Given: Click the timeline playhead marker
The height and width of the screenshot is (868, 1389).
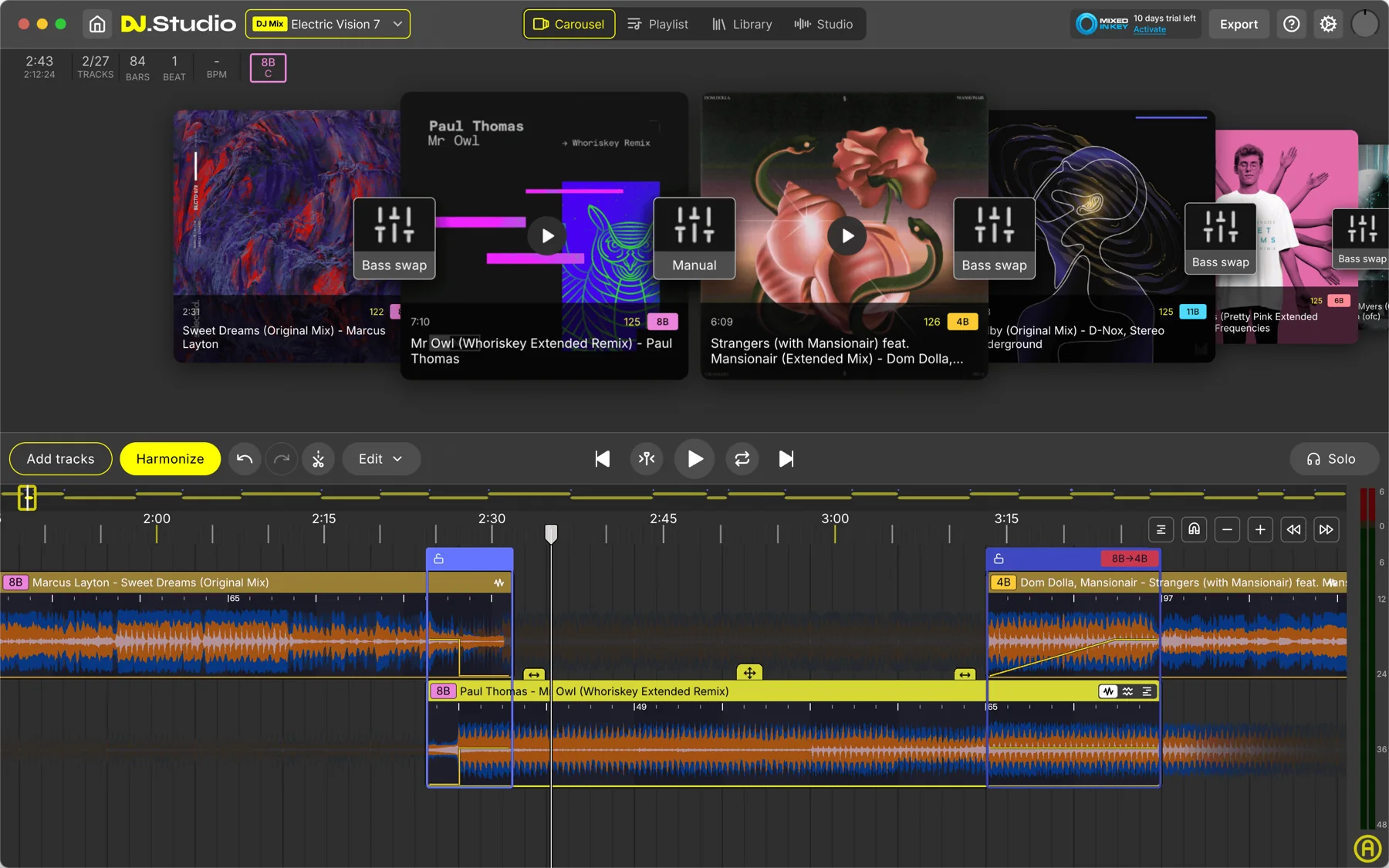Looking at the screenshot, I should 551,534.
